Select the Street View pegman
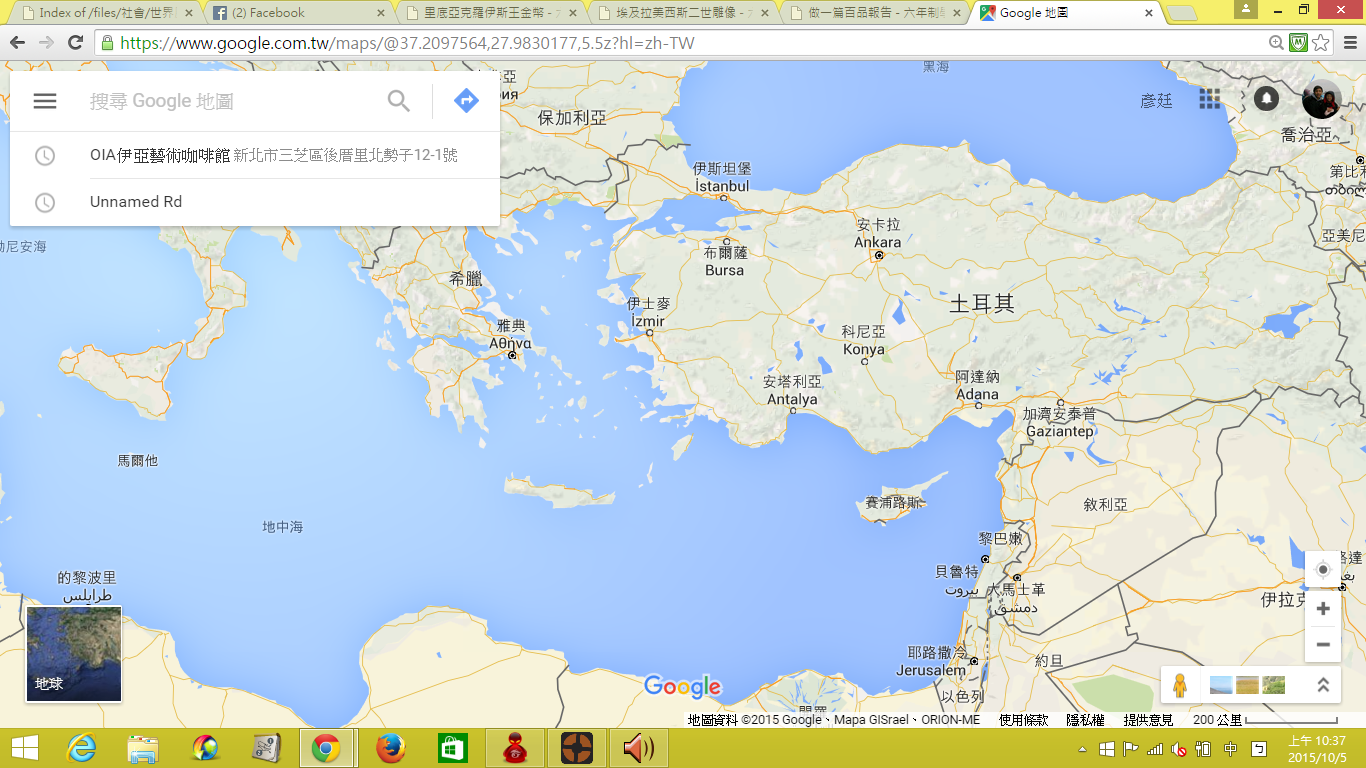 click(x=1180, y=685)
